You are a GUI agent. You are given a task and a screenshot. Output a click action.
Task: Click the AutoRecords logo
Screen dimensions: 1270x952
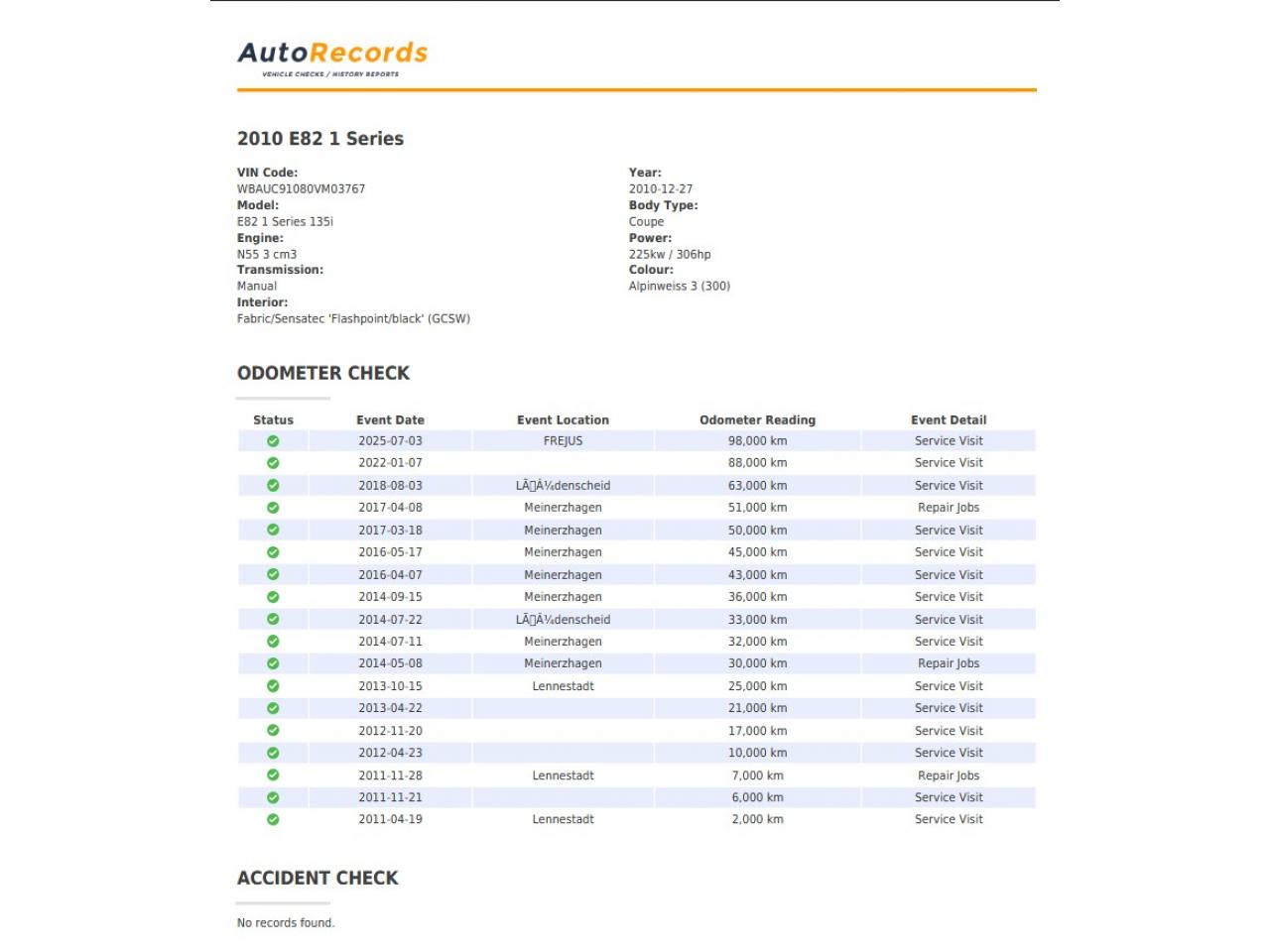pos(332,58)
